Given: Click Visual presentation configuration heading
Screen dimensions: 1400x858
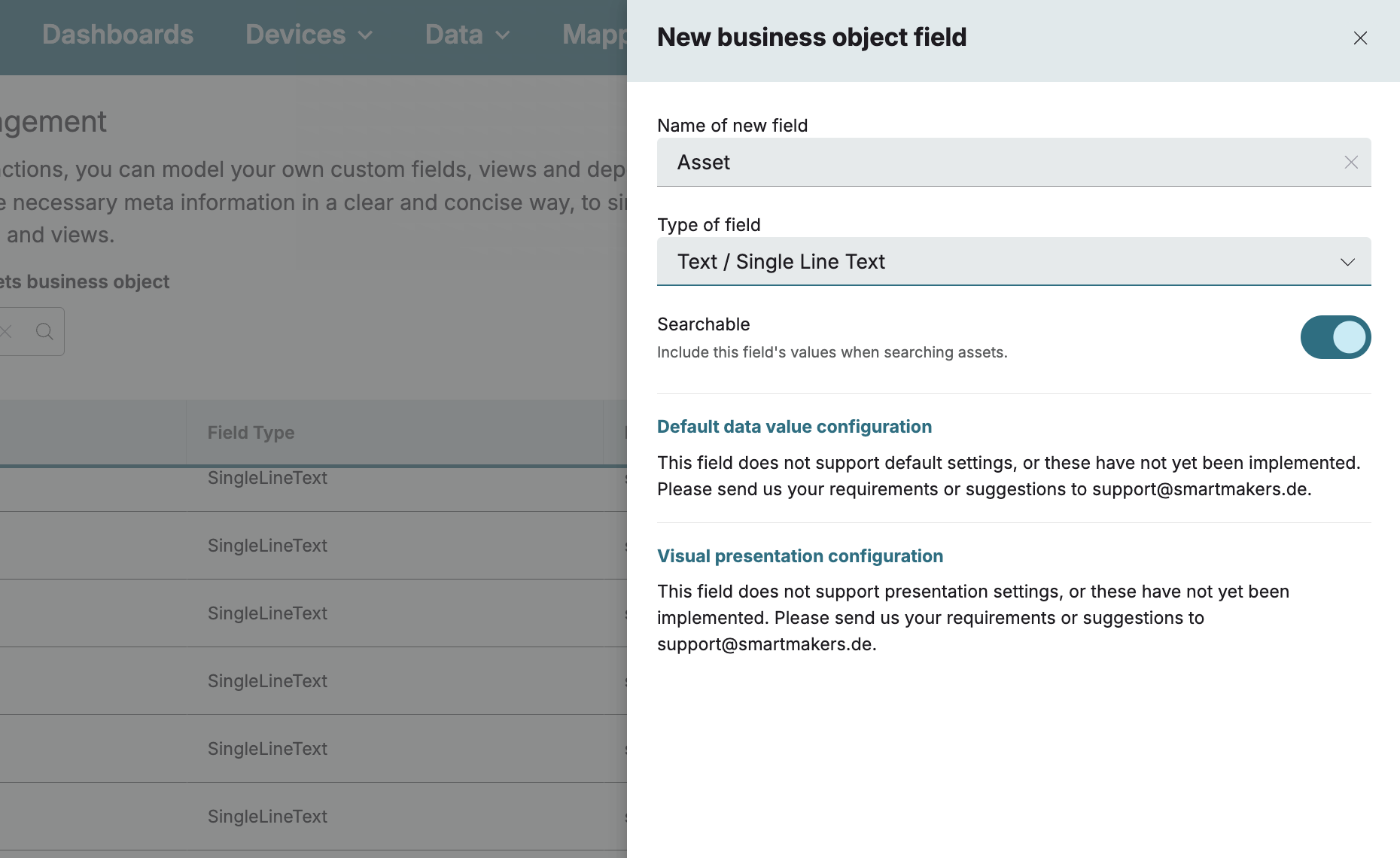Looking at the screenshot, I should coord(799,556).
